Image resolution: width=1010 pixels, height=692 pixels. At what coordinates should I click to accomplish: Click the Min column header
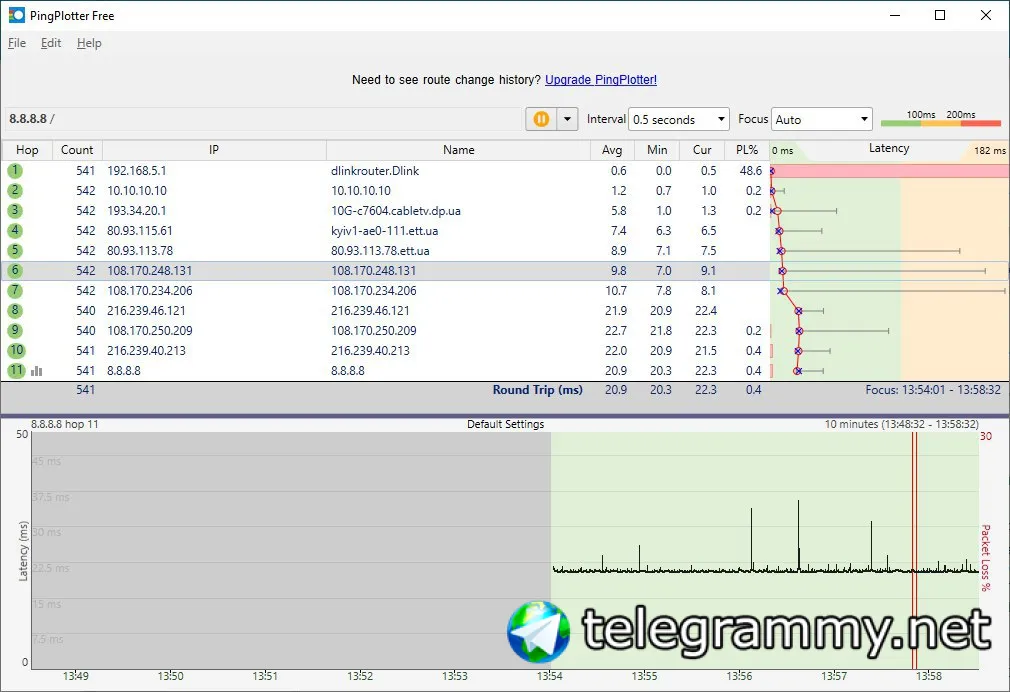click(657, 150)
